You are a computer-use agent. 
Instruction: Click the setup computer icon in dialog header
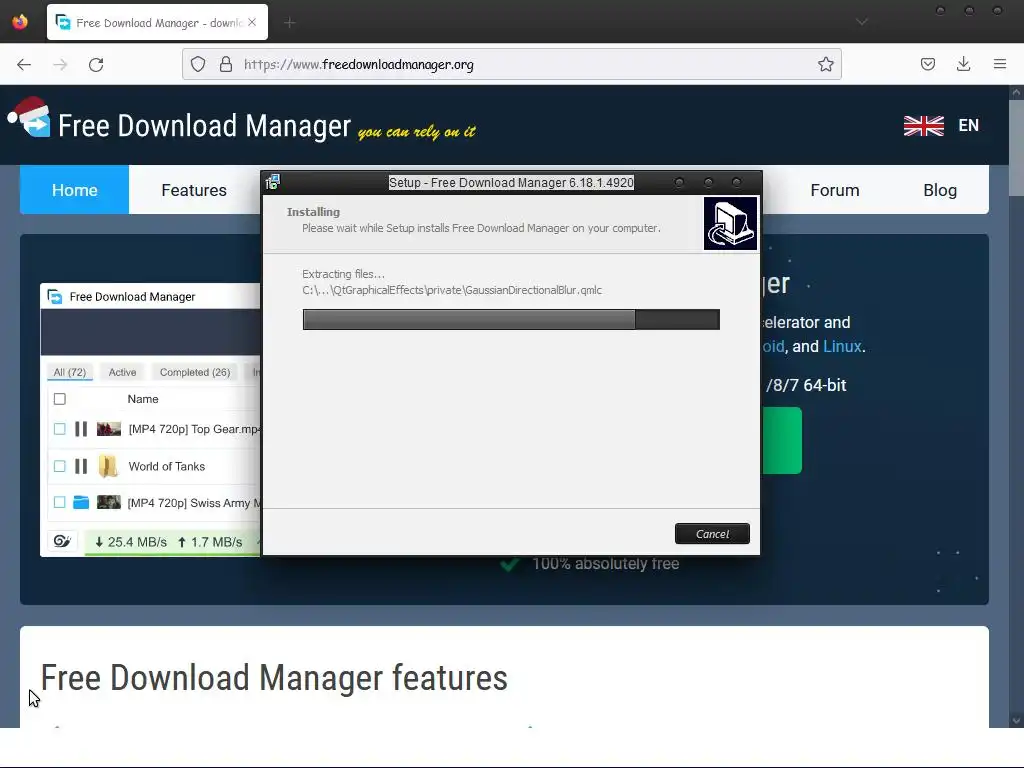[730, 223]
